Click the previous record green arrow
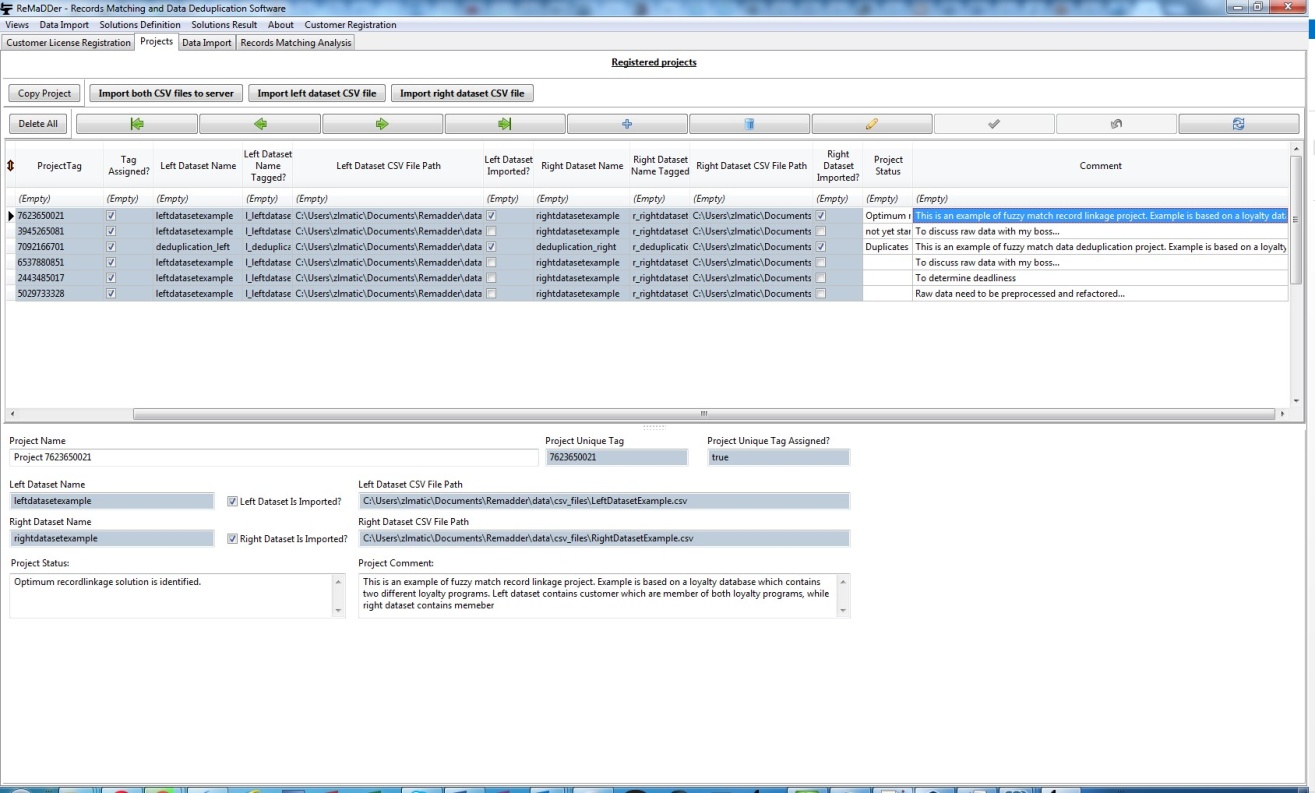 [x=260, y=124]
